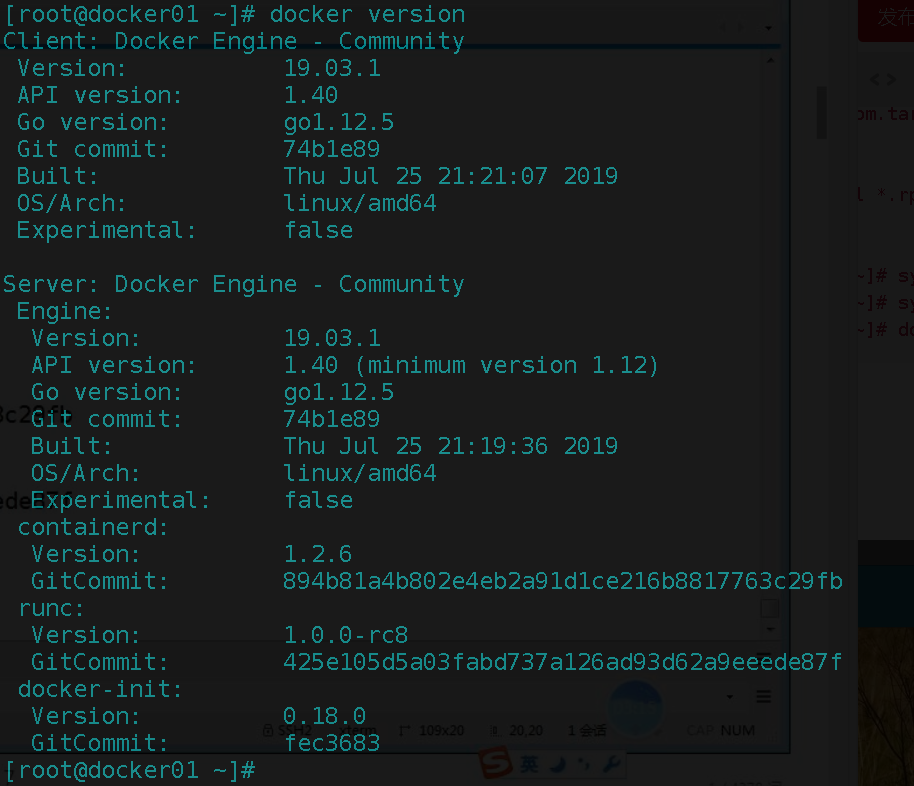Click the SSH2 lock status entry
Viewport: 914px width, 786px height.
pos(287,731)
